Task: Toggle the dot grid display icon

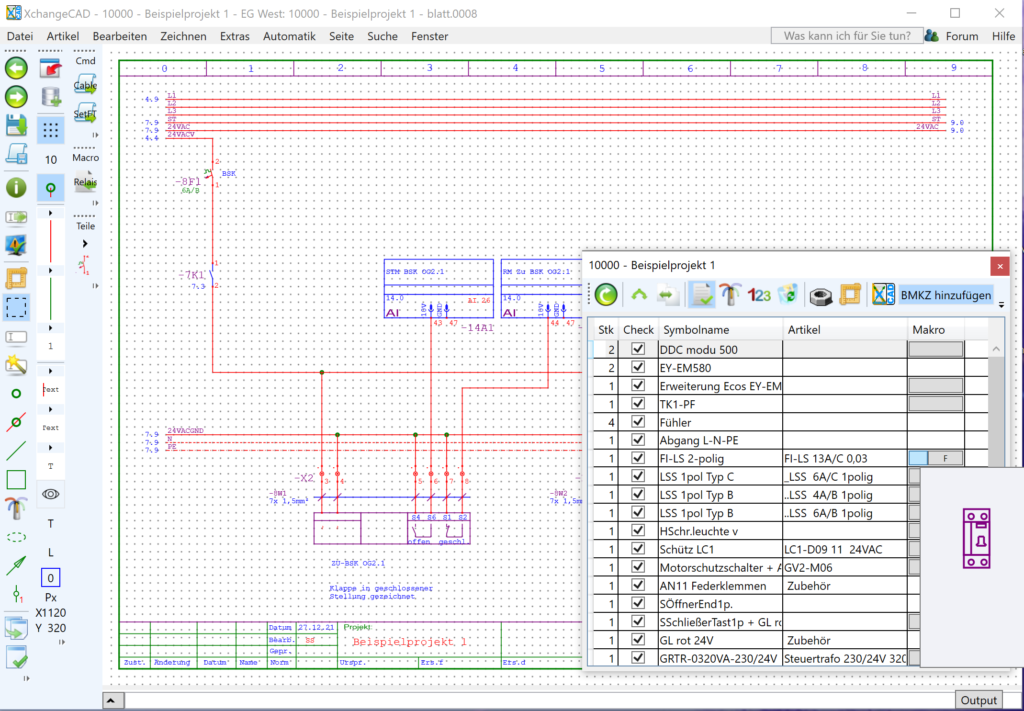Action: (x=51, y=130)
